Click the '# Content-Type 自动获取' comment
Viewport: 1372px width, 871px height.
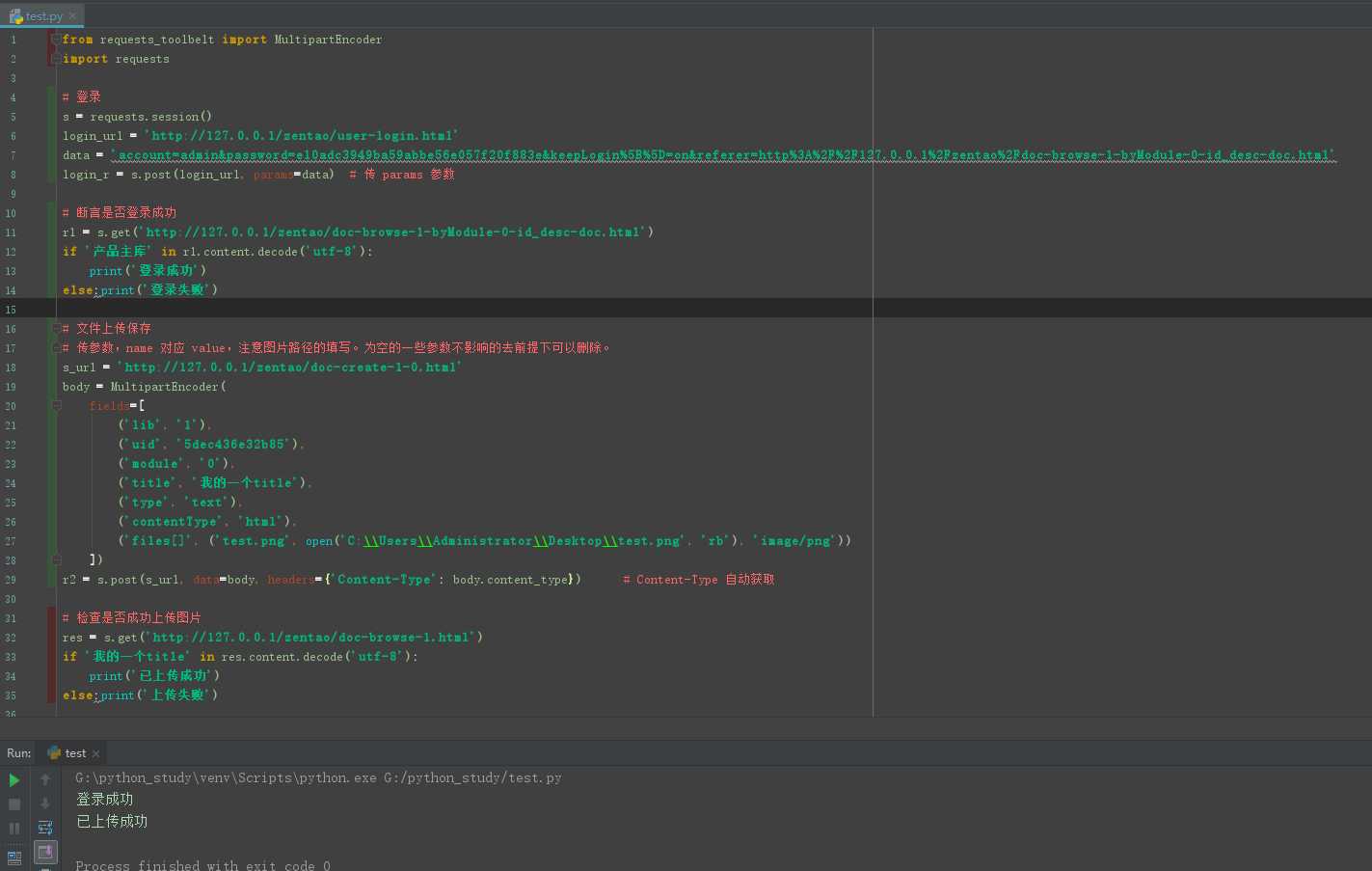click(x=699, y=580)
